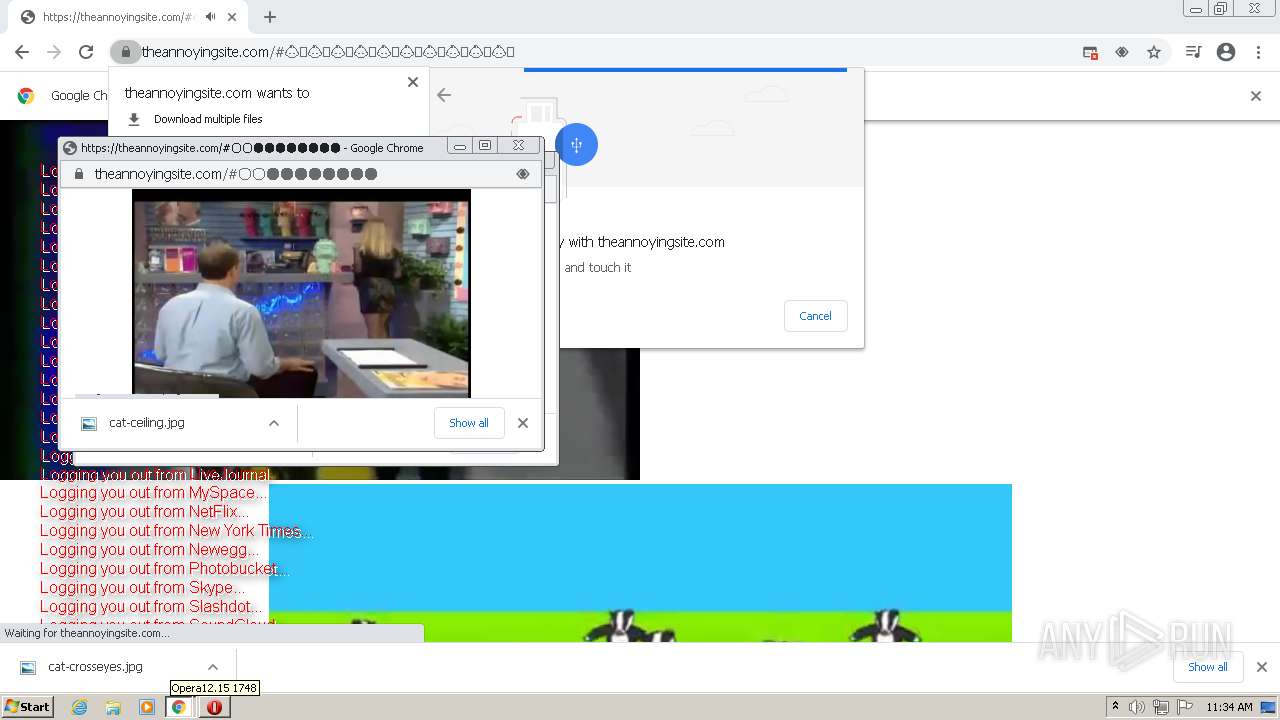Open site info via the address bar padlock
The image size is (1280, 720).
point(125,52)
